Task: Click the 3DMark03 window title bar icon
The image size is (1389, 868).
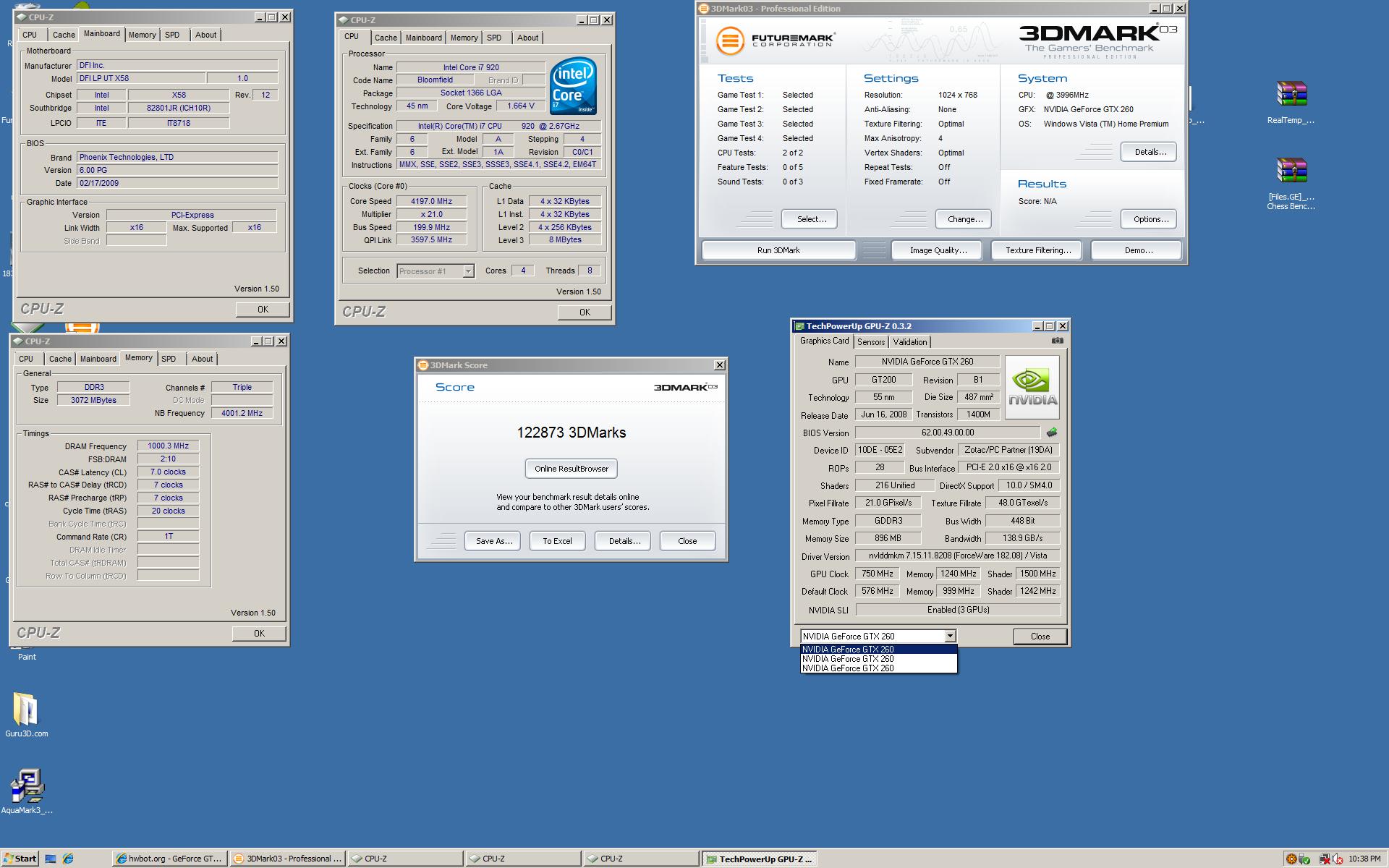Action: [x=704, y=9]
